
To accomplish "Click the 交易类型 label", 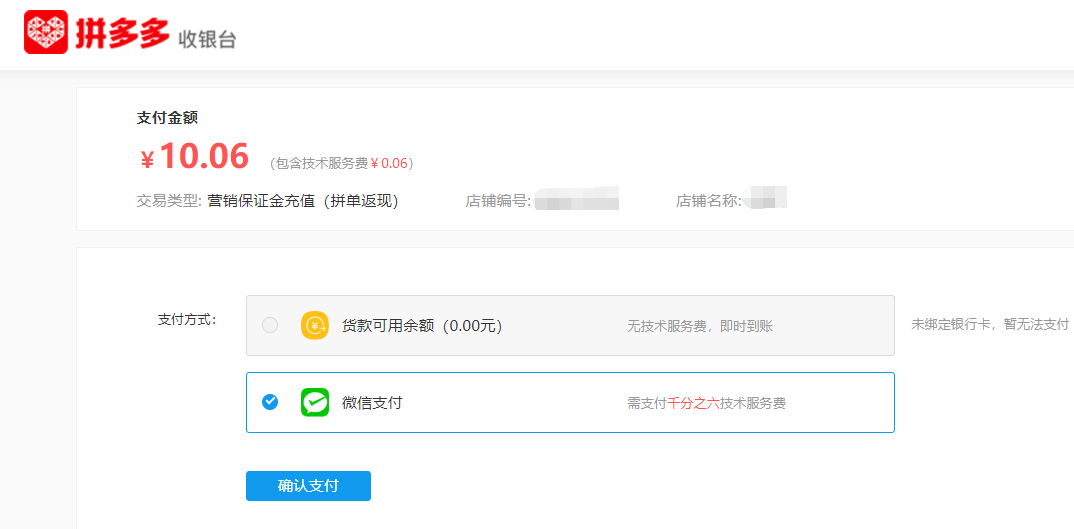I will (x=169, y=201).
